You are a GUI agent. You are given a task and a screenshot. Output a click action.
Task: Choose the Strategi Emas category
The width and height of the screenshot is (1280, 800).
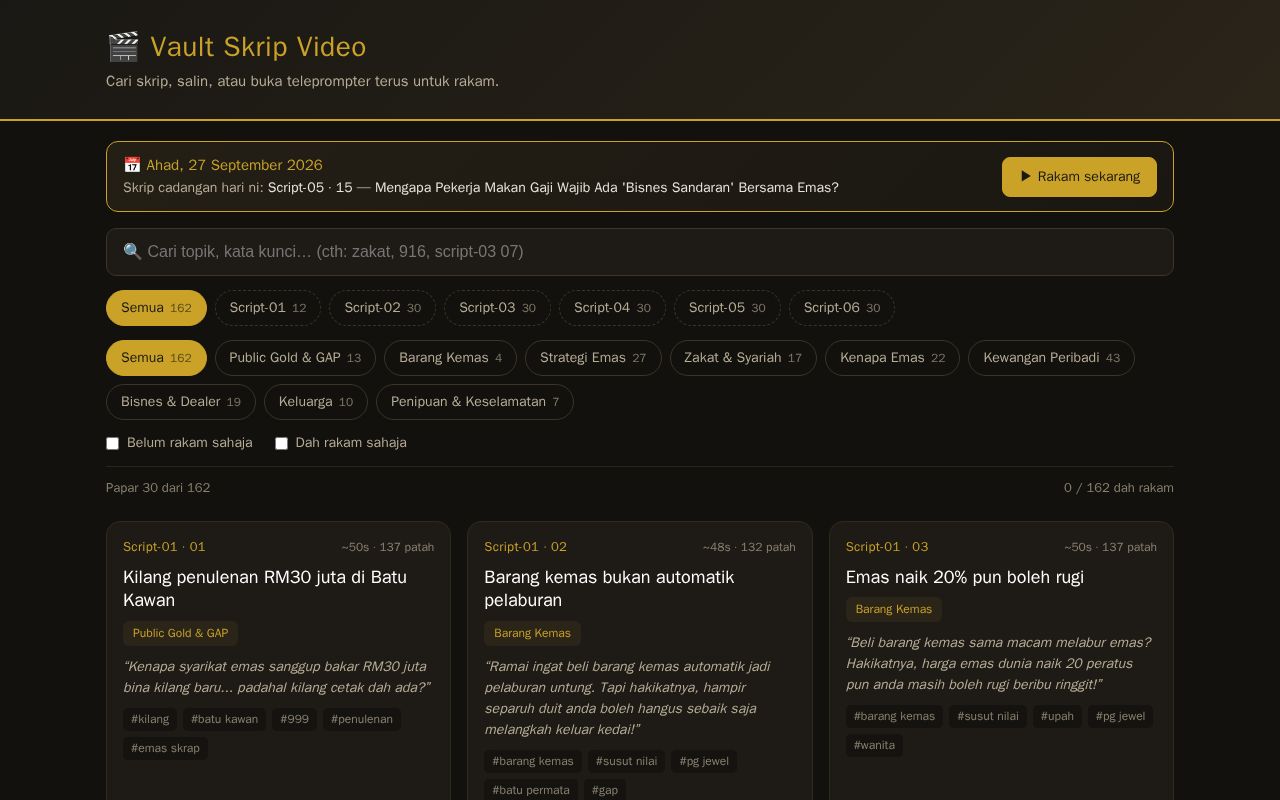[x=593, y=358]
